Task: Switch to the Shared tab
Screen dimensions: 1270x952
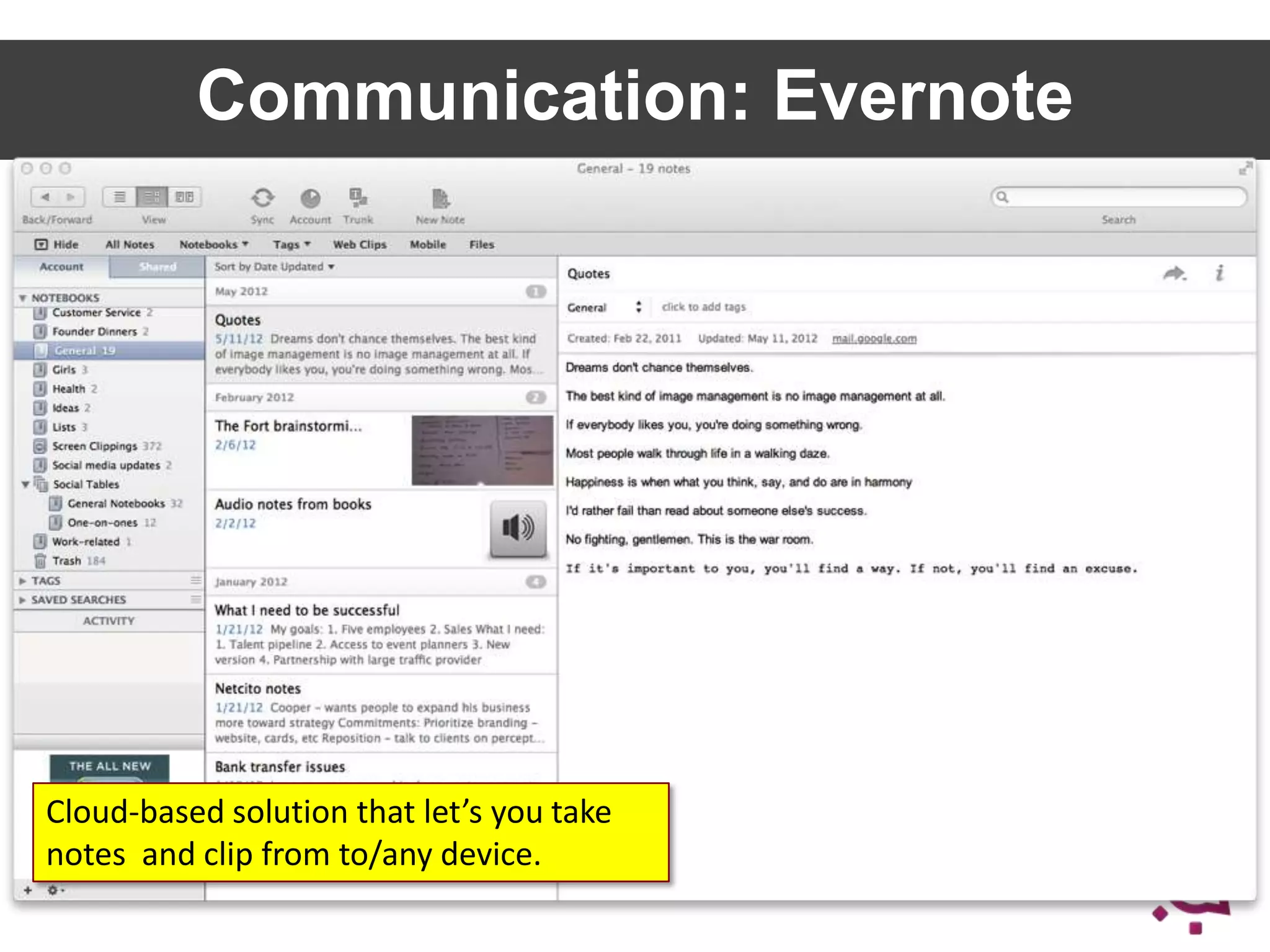Action: click(x=158, y=267)
